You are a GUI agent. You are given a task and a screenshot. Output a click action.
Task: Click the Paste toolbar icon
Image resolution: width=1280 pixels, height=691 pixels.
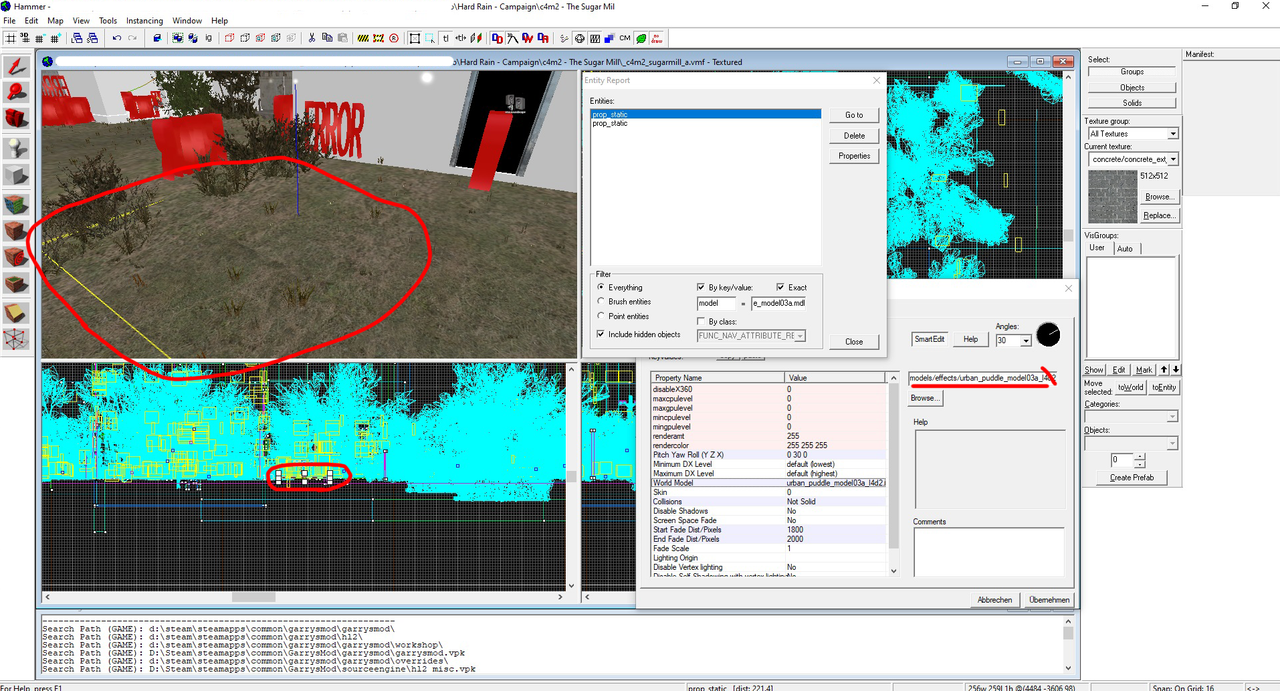(x=343, y=38)
